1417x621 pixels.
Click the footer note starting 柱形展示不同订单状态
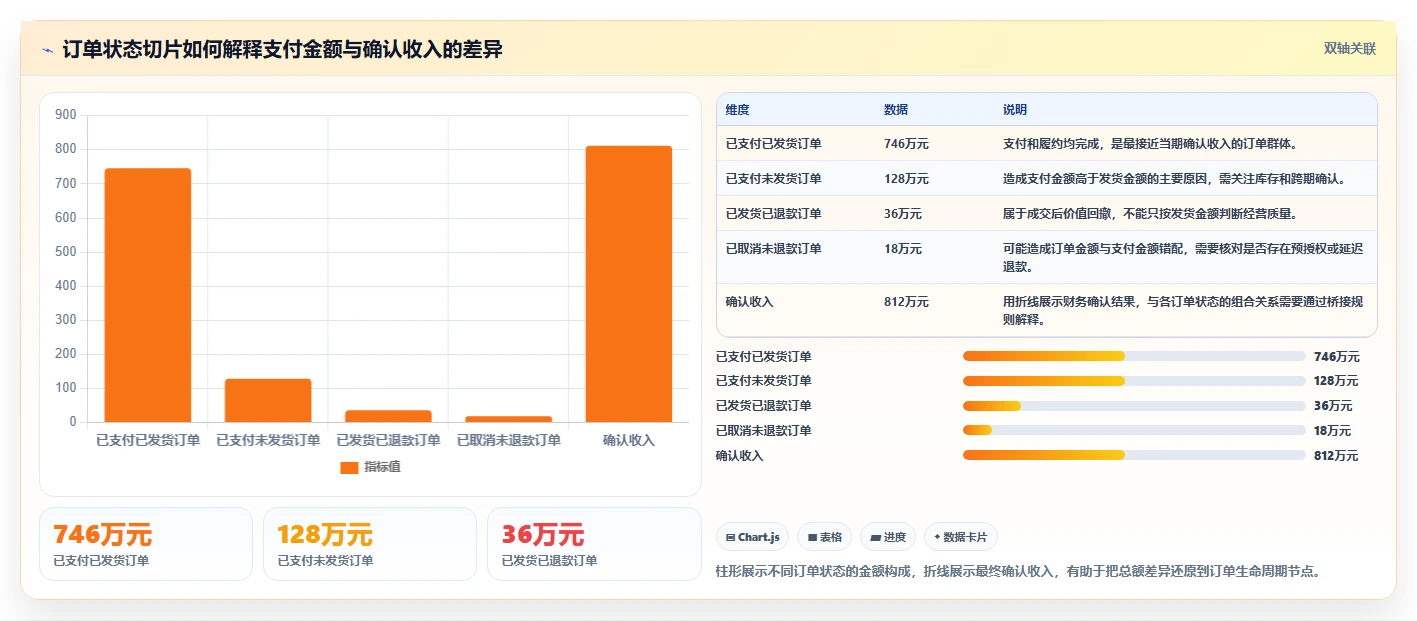tap(1021, 572)
